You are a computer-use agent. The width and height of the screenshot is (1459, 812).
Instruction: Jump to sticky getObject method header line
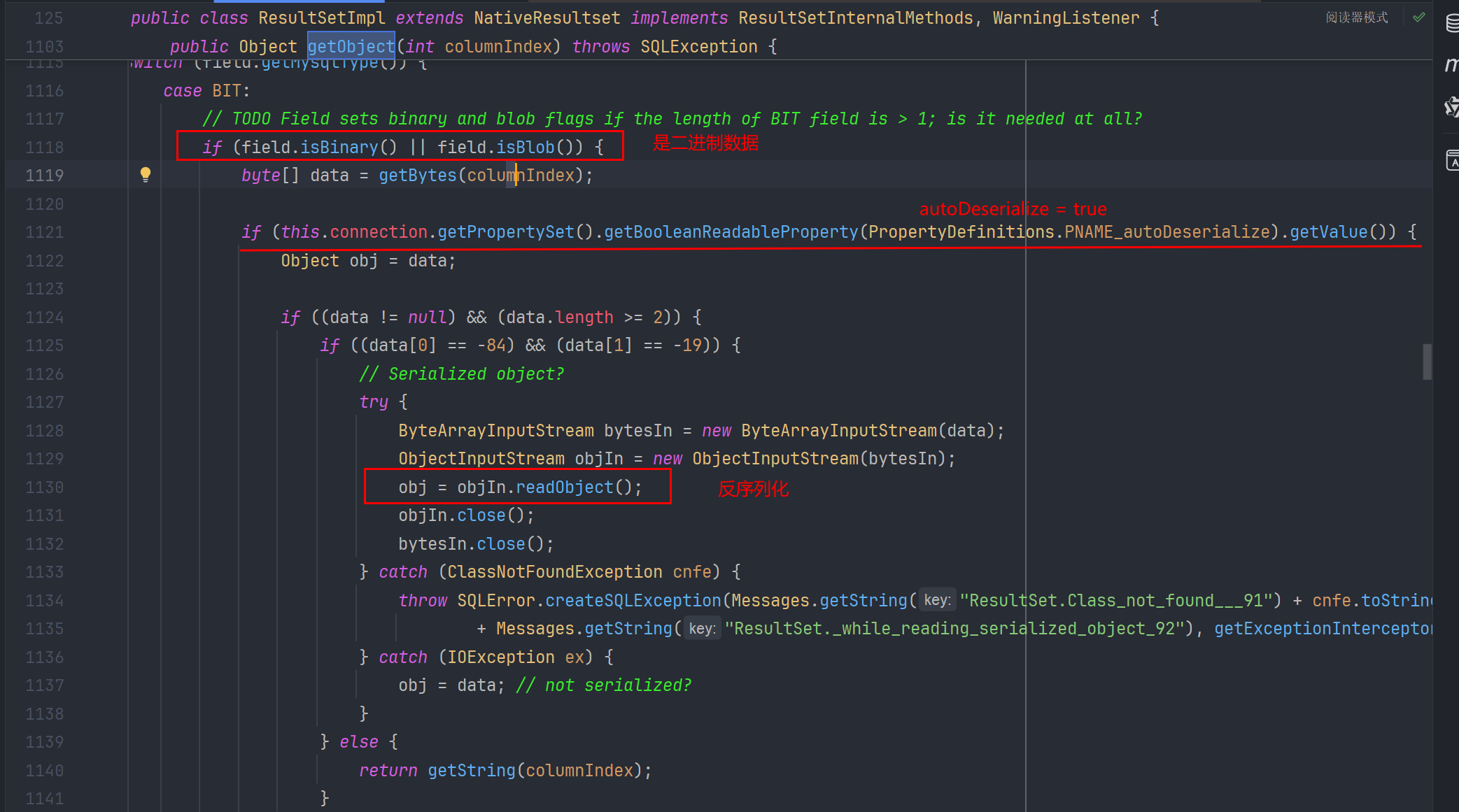[351, 47]
